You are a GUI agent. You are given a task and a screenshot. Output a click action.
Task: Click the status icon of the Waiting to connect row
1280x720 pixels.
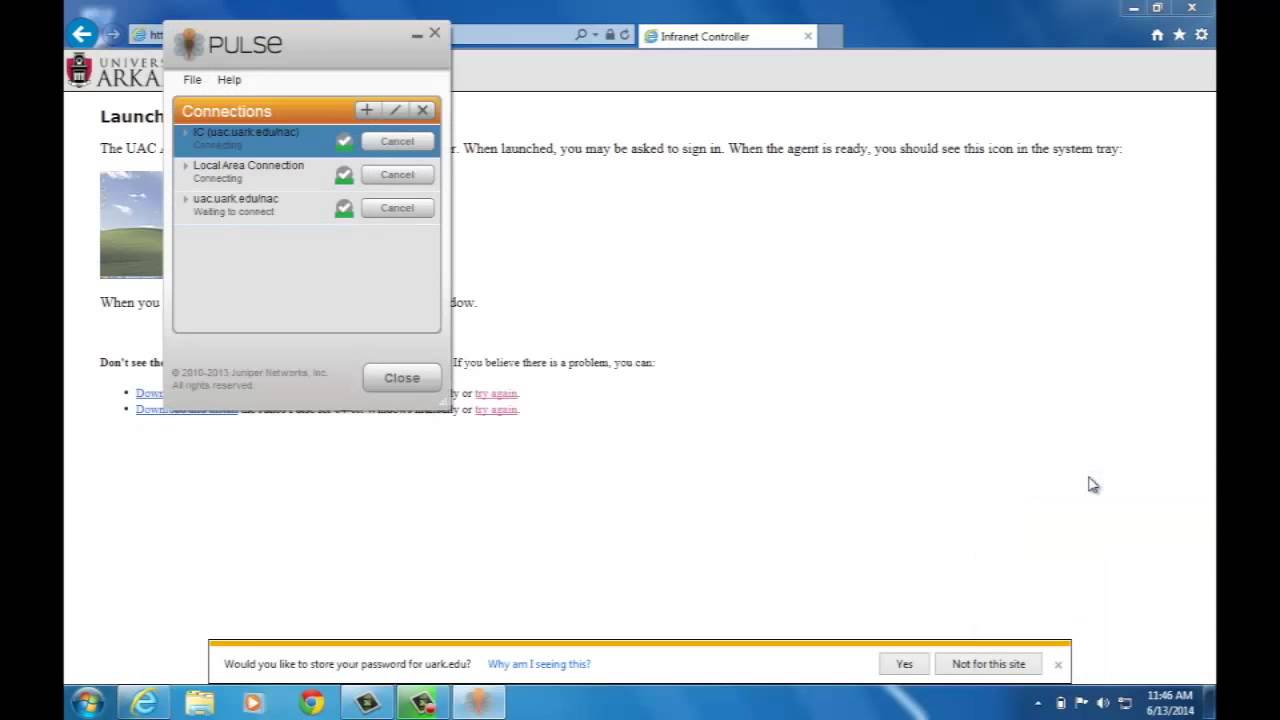coord(344,208)
